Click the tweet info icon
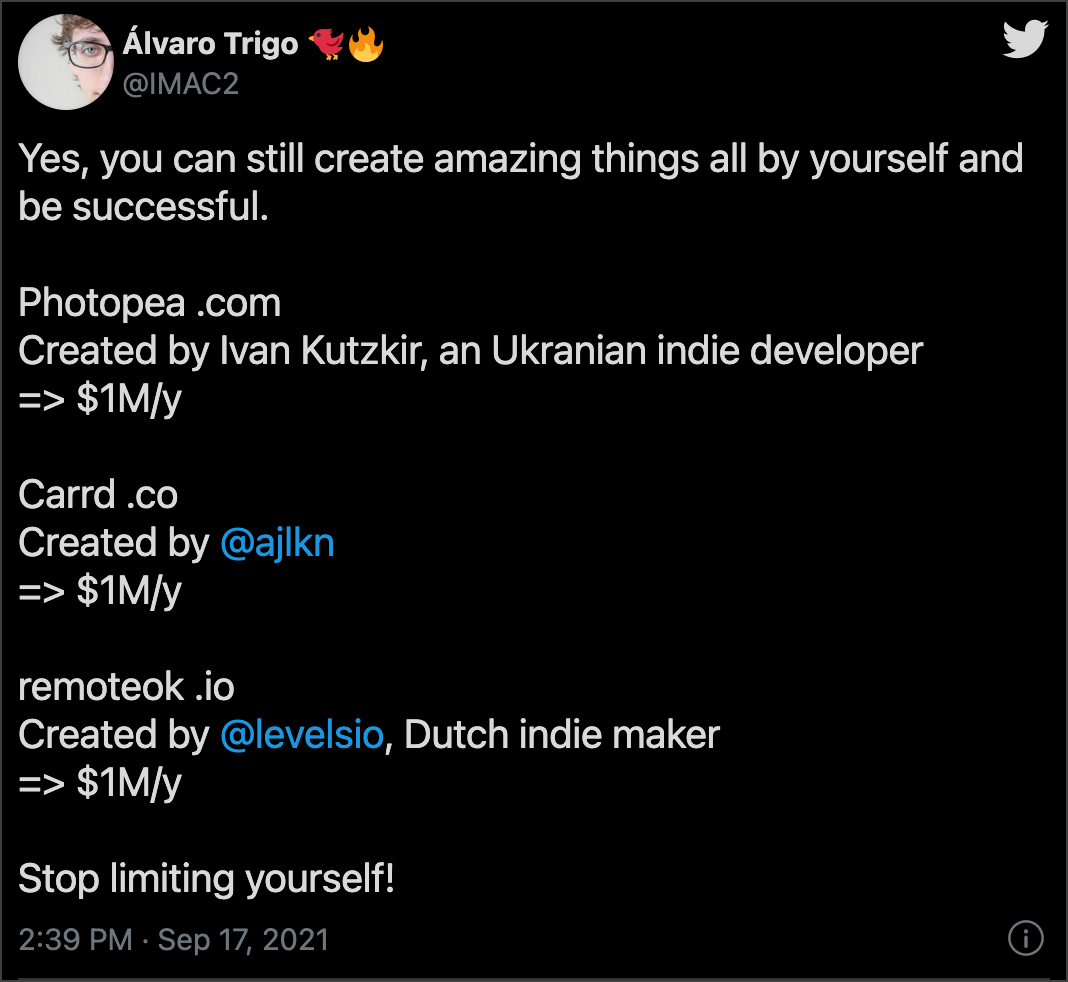 pyautogui.click(x=1026, y=938)
